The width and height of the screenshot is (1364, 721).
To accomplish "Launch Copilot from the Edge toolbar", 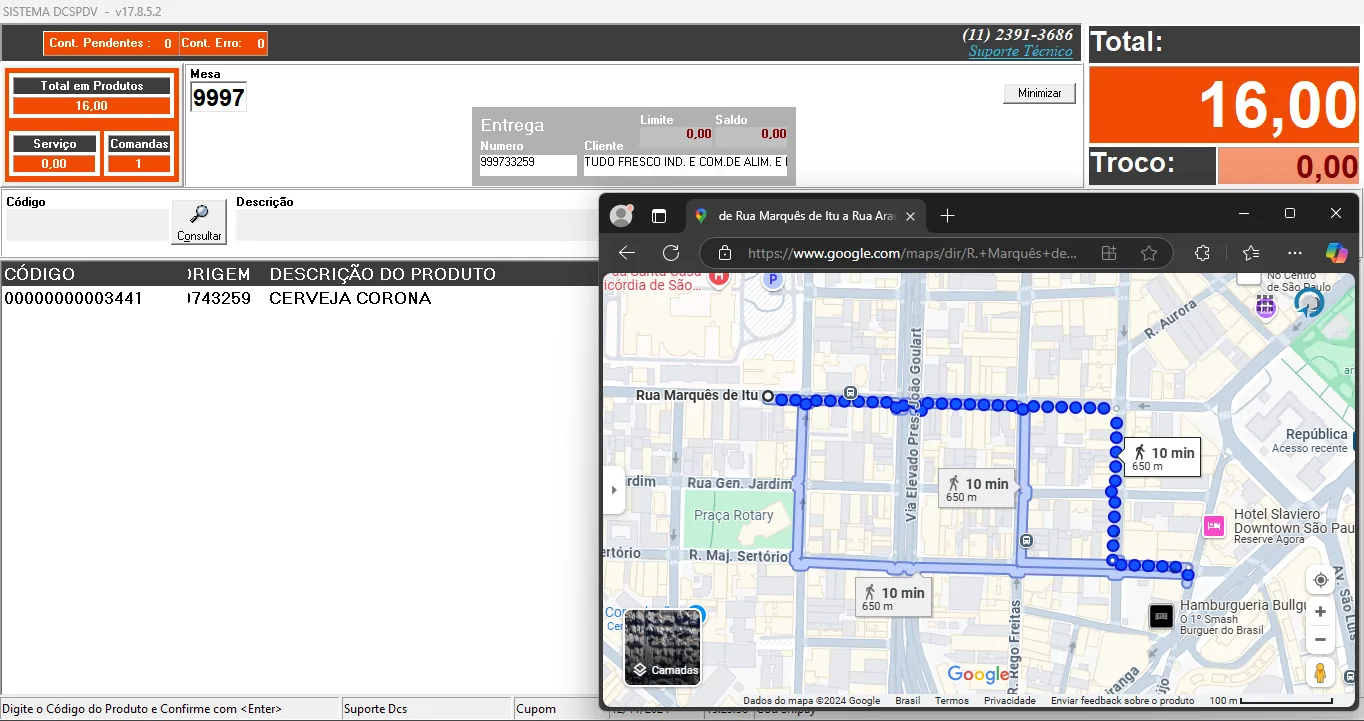I will pyautogui.click(x=1337, y=253).
